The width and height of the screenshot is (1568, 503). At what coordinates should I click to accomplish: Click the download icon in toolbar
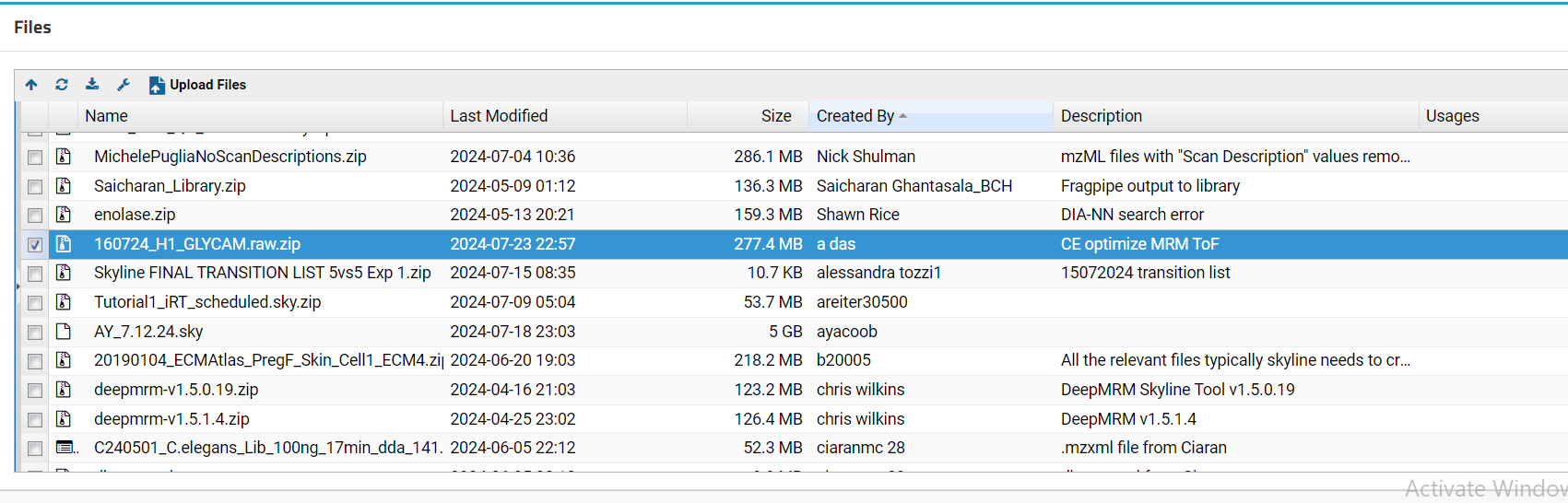tap(92, 85)
